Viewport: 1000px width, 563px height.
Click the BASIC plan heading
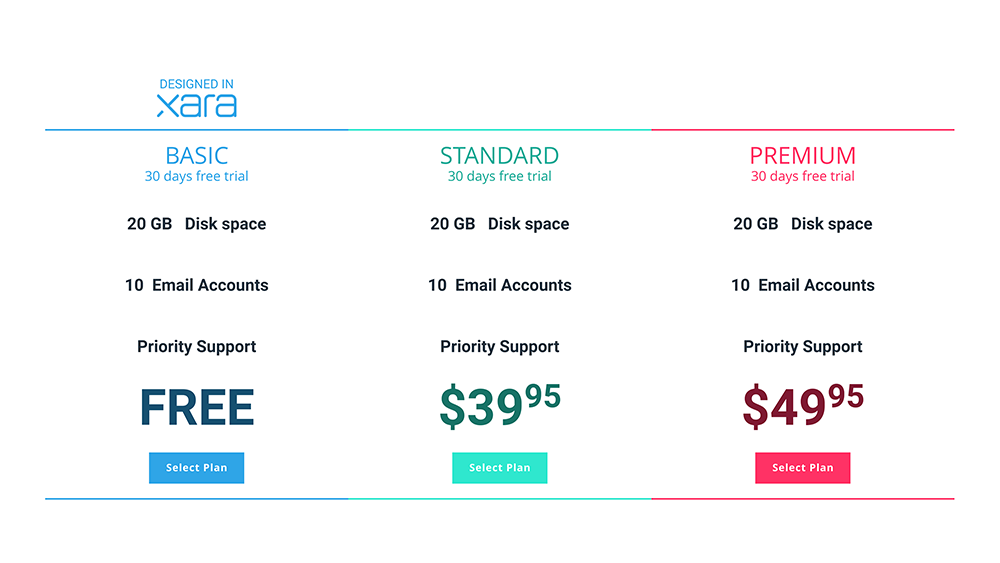click(197, 155)
